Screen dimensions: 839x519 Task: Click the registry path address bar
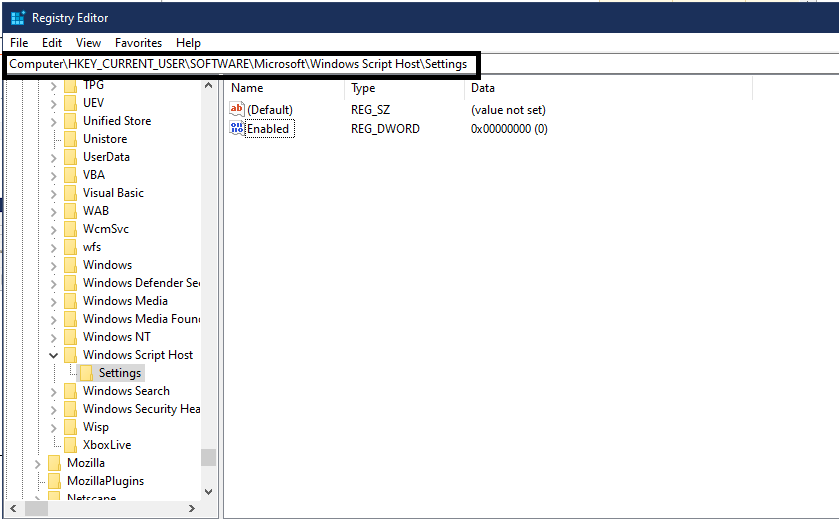pos(242,64)
